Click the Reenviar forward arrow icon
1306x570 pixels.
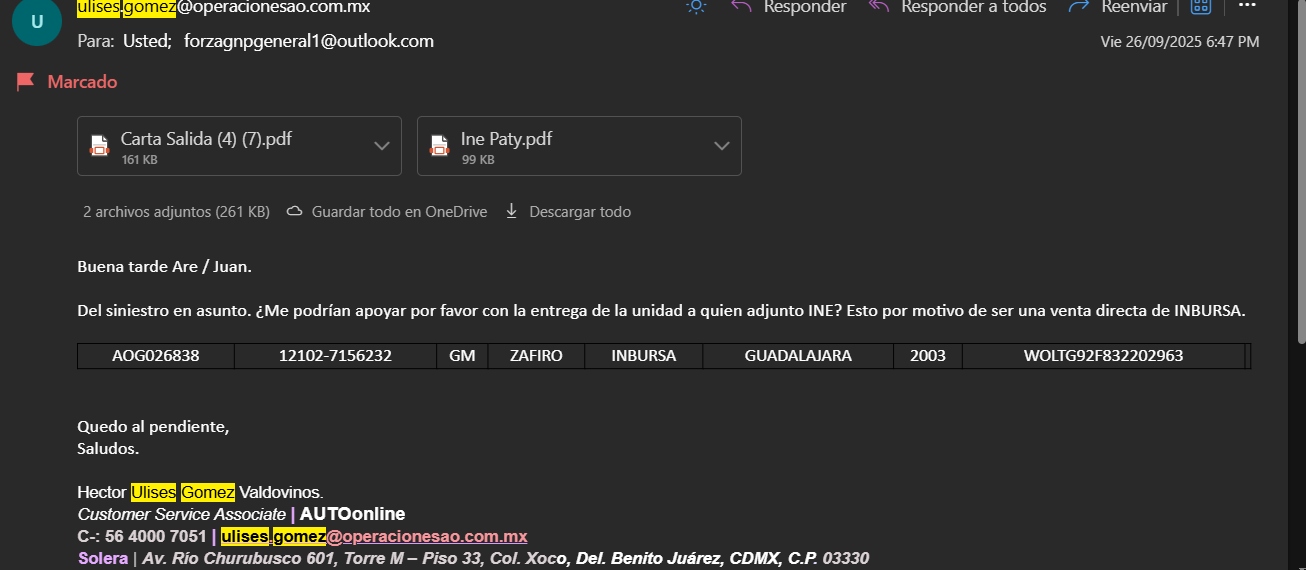point(1078,7)
